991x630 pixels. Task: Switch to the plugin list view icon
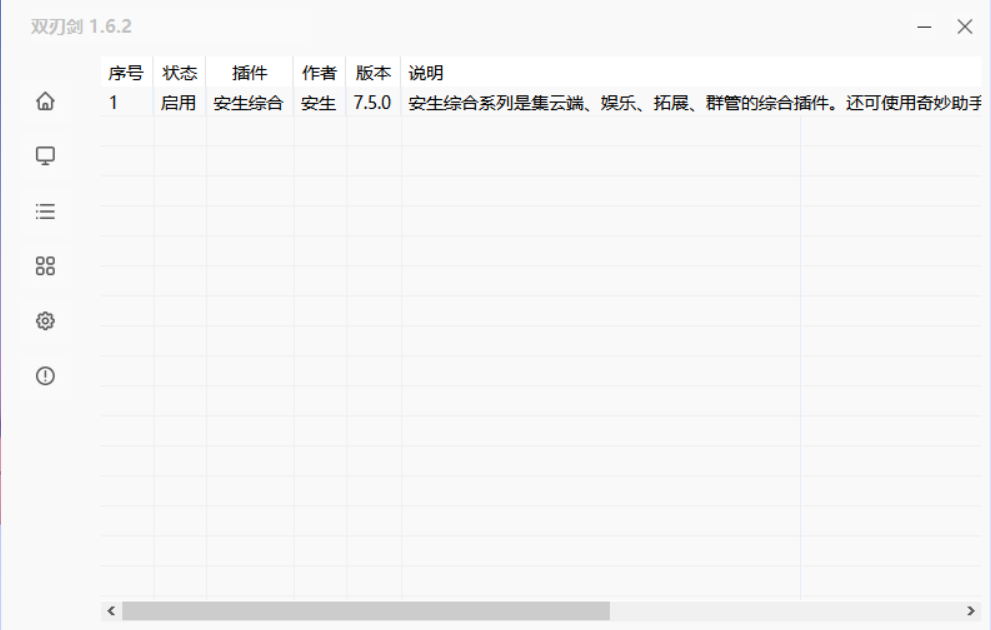44,211
